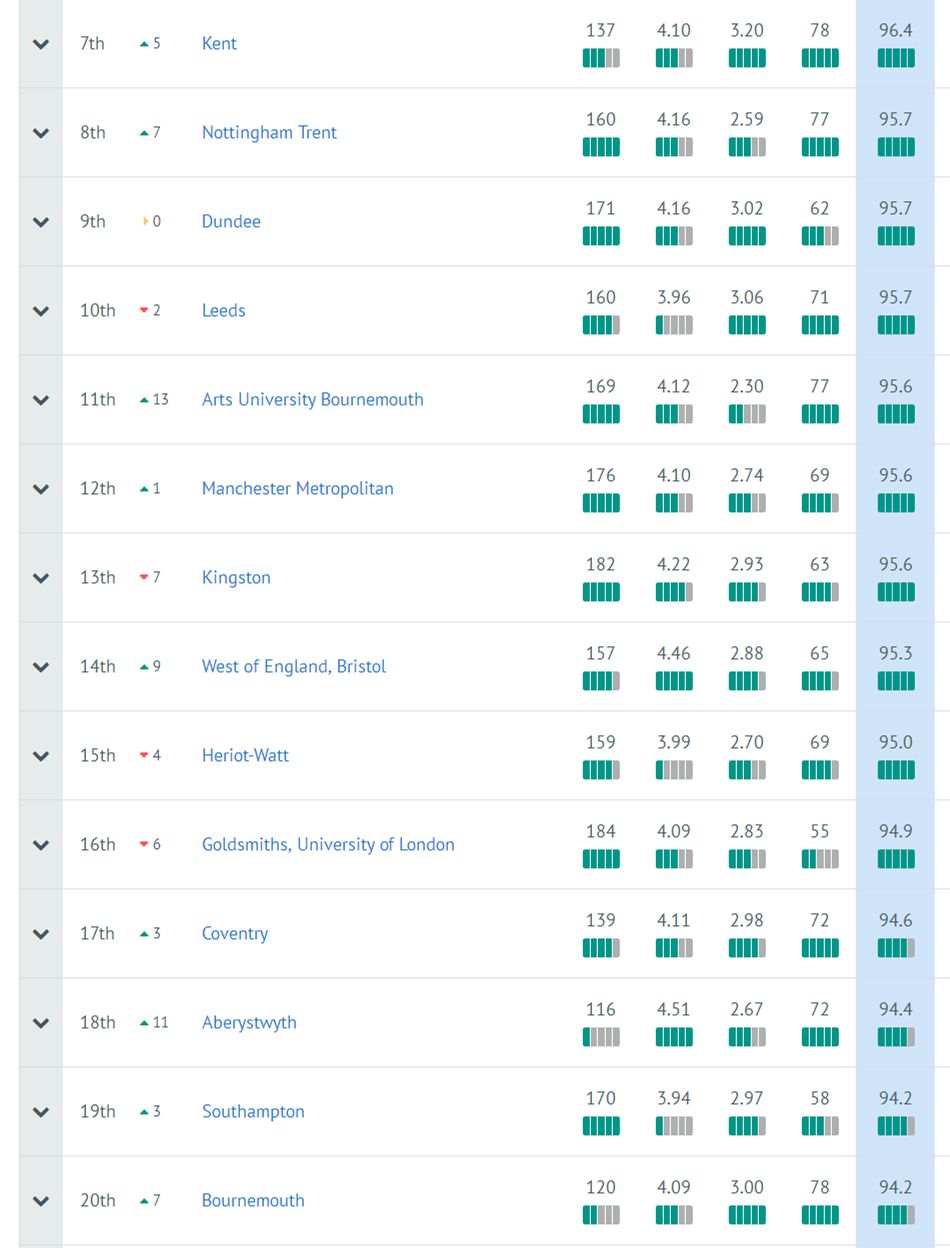Screen dimensions: 950x1248
Task: Open the 20th-ranked Bournemouth link
Action: [x=253, y=1200]
